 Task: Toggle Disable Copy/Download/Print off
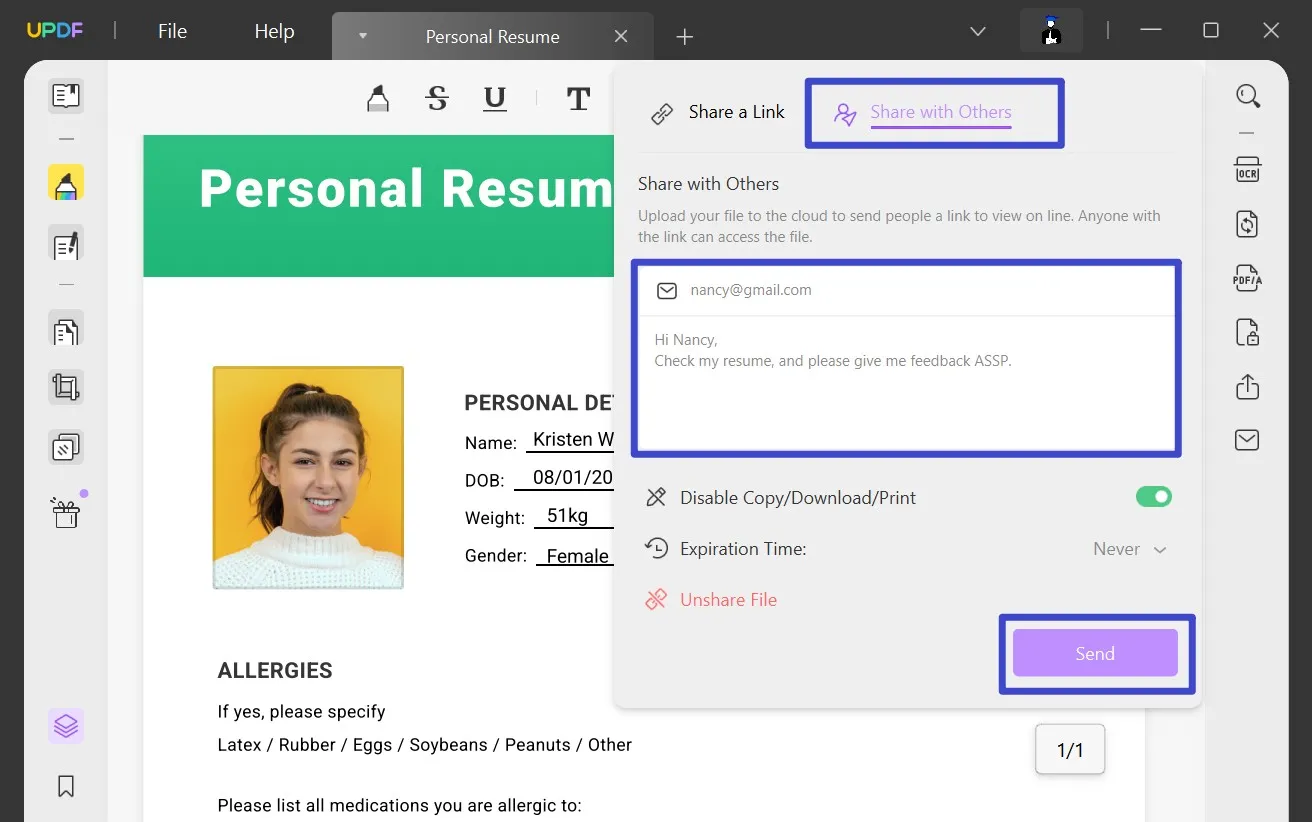1154,496
